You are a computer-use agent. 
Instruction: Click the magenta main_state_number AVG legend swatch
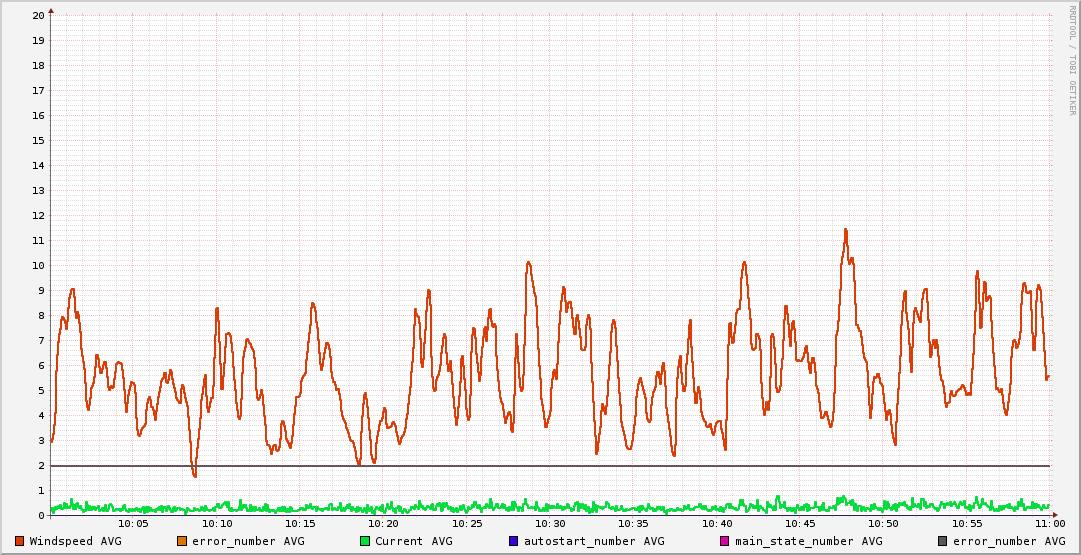(725, 541)
